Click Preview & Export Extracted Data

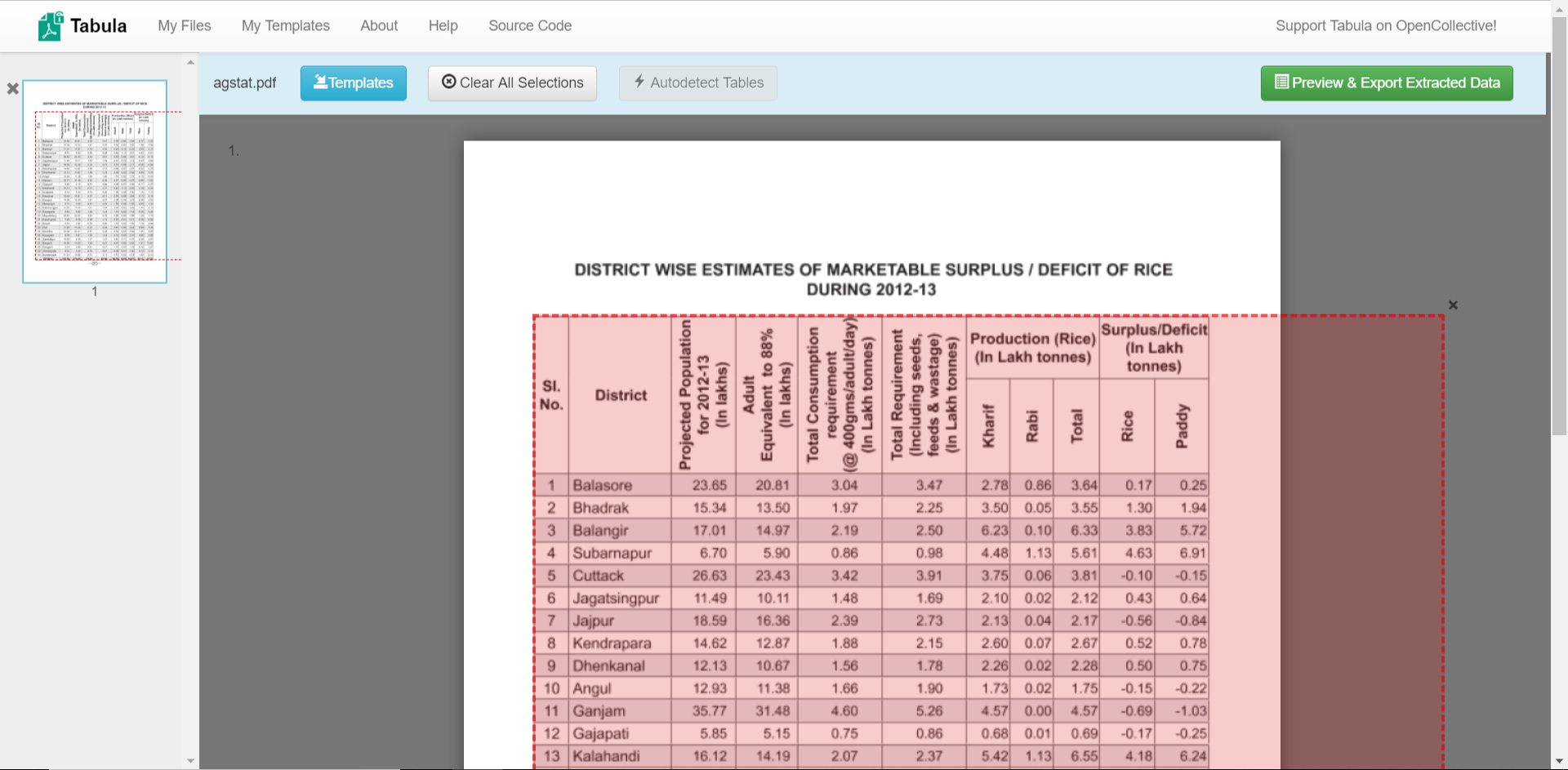(1386, 83)
